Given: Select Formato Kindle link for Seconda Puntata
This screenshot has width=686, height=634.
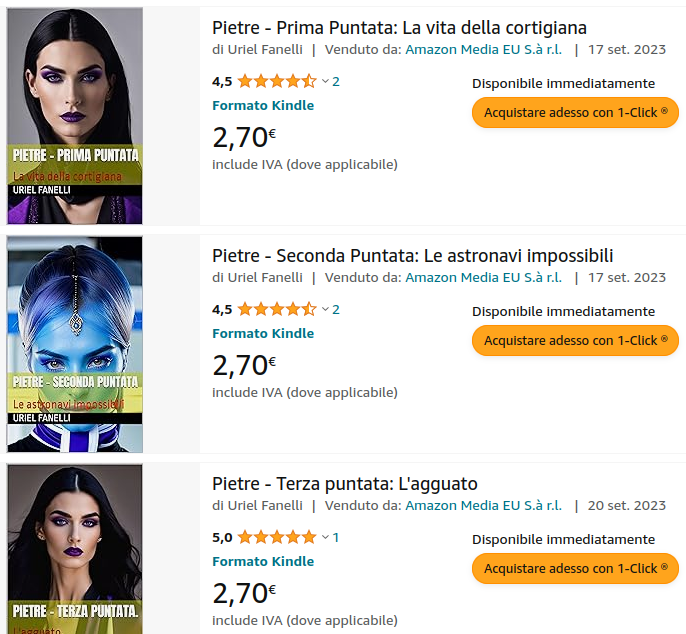Looking at the screenshot, I should pyautogui.click(x=263, y=333).
